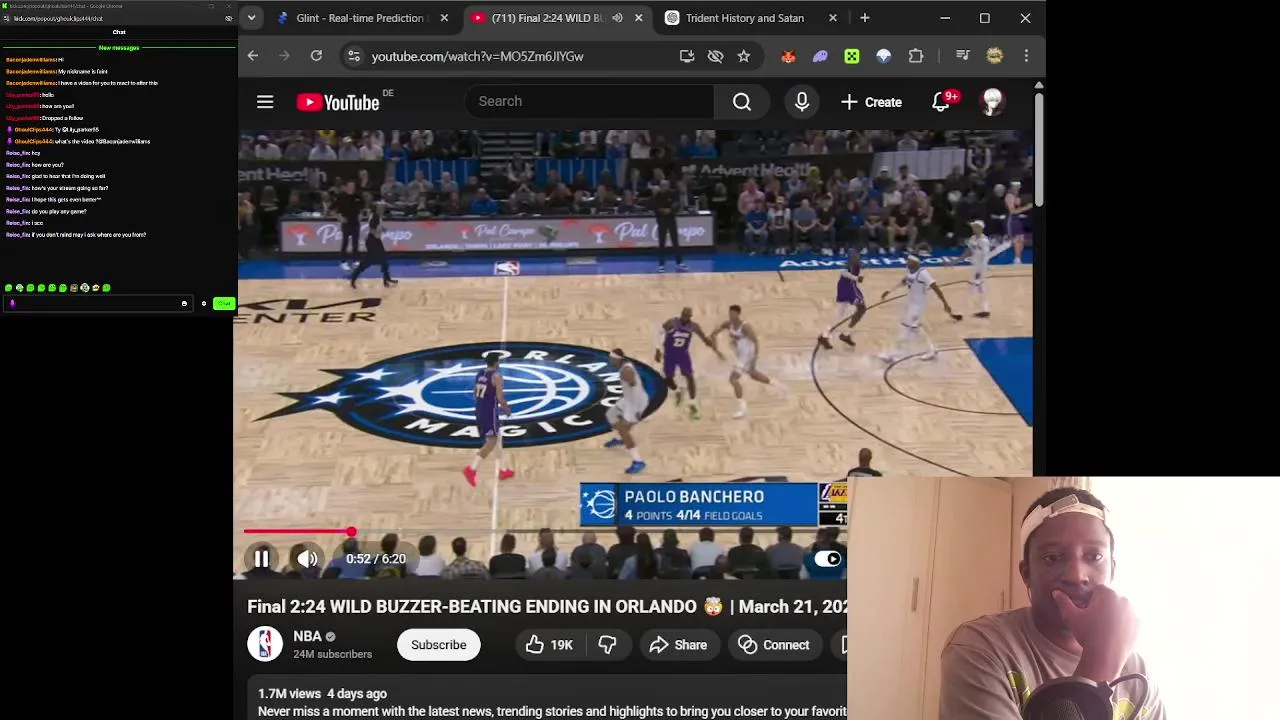The width and height of the screenshot is (1280, 720).
Task: Open the YouTube hamburger guide menu
Action: [x=265, y=102]
